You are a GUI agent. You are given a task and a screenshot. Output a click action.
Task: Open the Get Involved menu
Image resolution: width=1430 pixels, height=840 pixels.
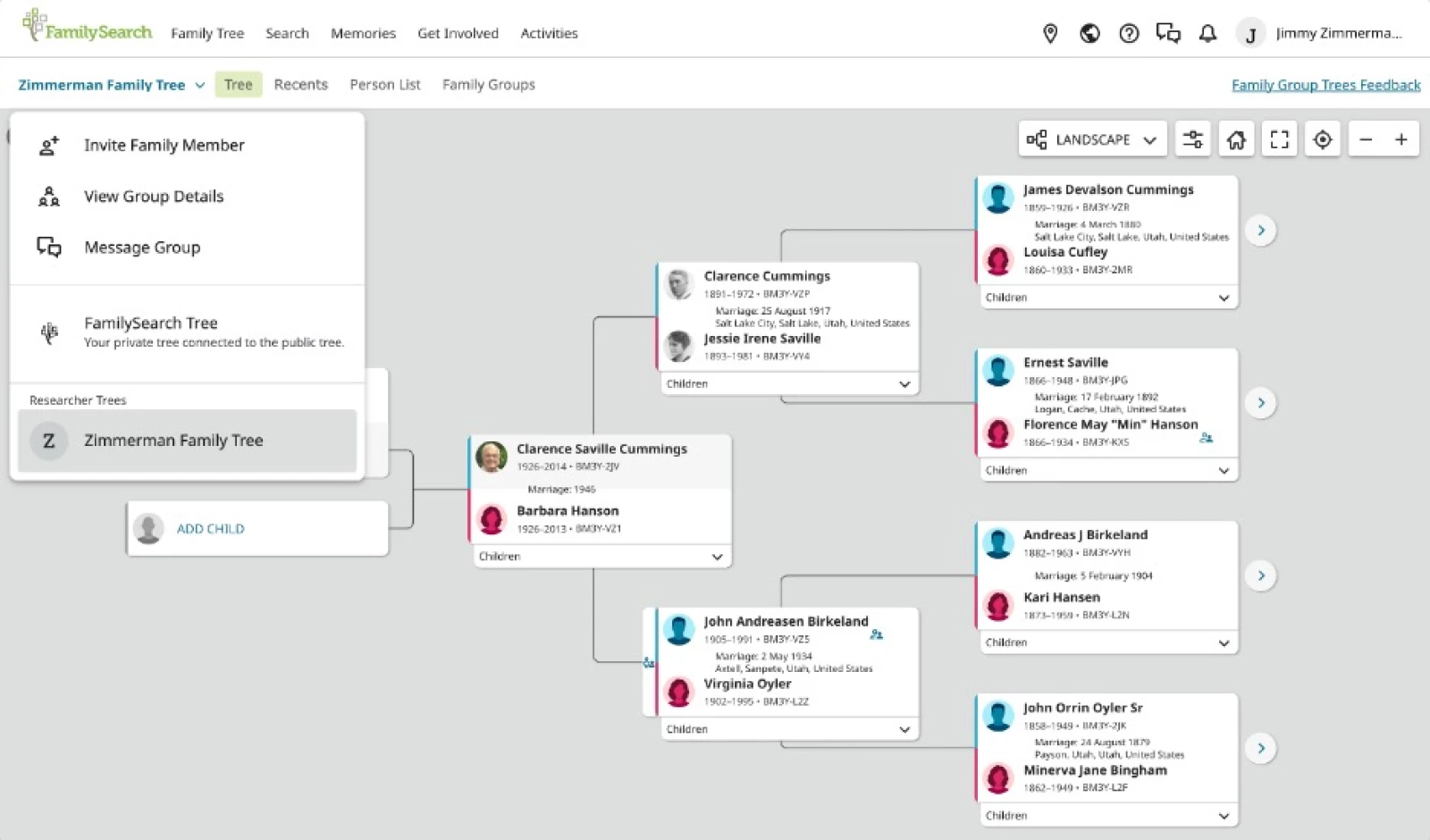458,34
